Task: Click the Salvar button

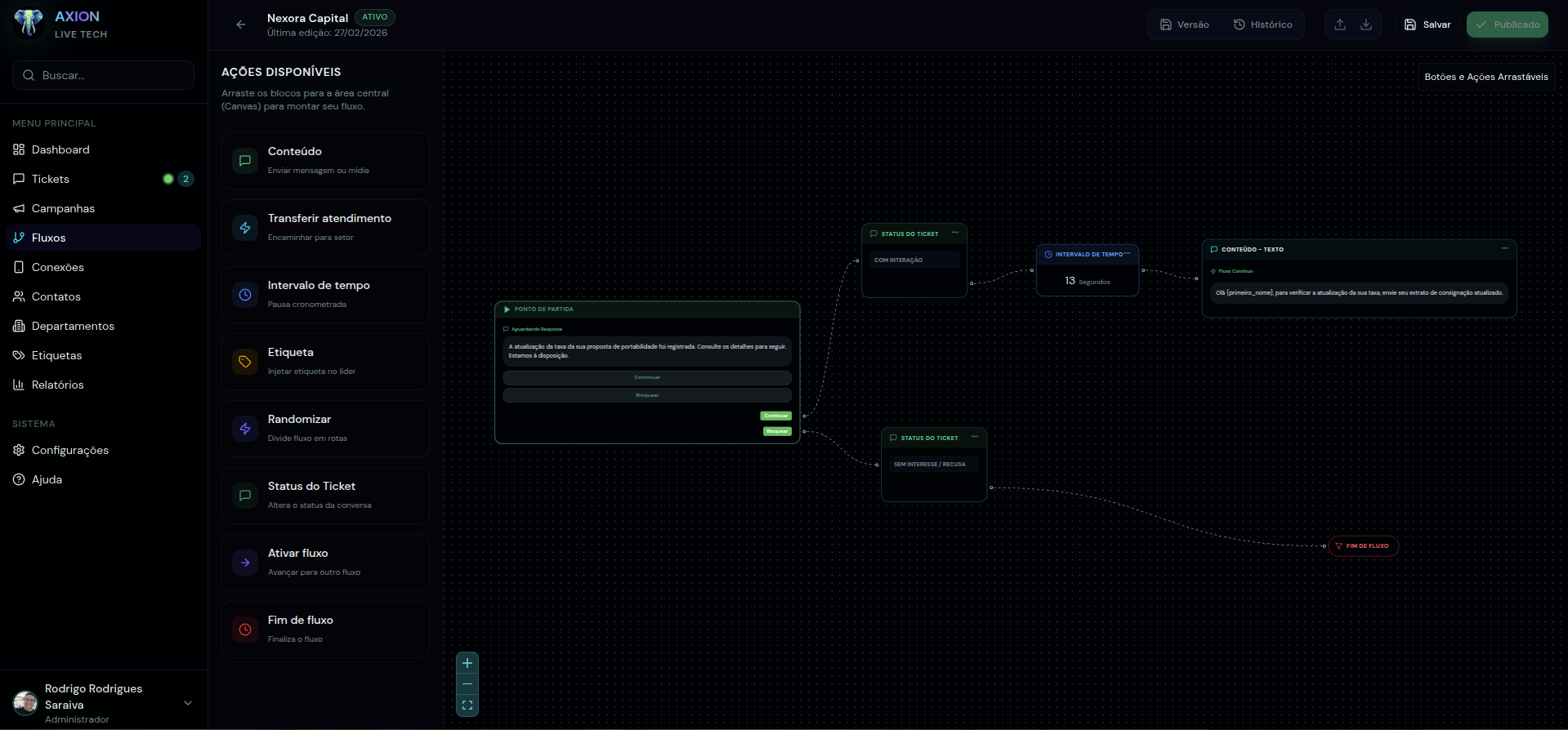Action: tap(1427, 24)
